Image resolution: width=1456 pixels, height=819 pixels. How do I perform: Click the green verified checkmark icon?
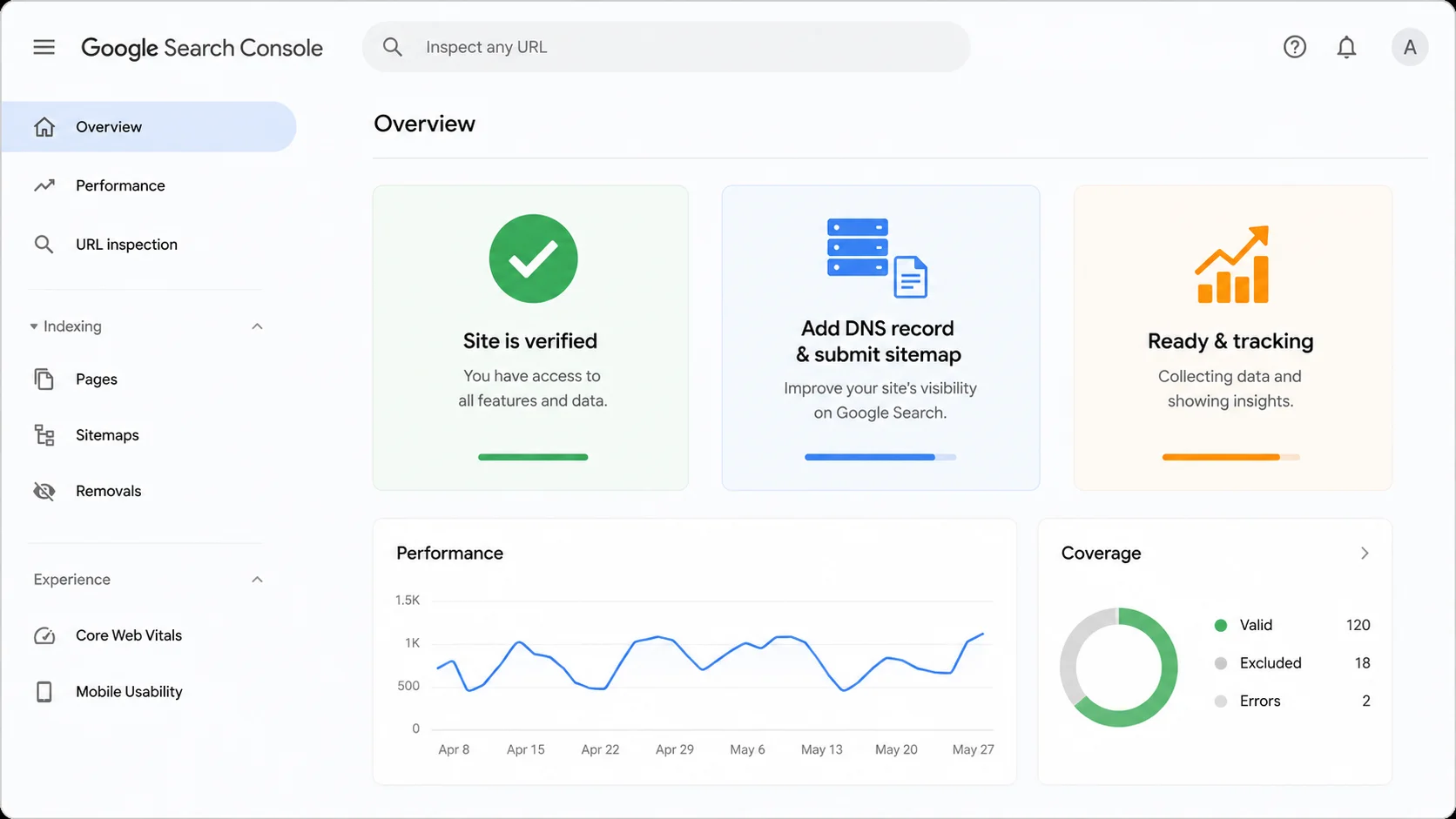point(533,258)
